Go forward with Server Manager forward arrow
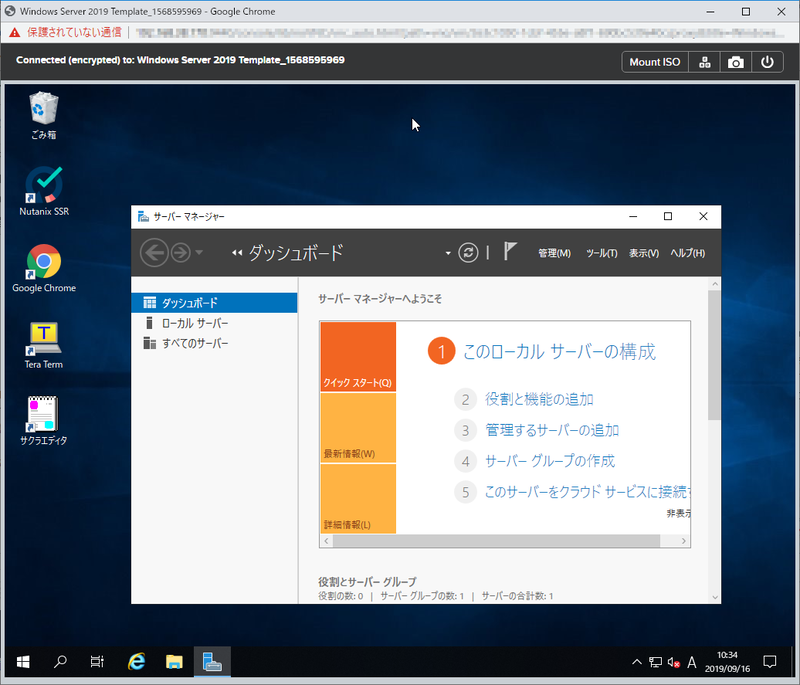This screenshot has width=800, height=685. point(181,252)
